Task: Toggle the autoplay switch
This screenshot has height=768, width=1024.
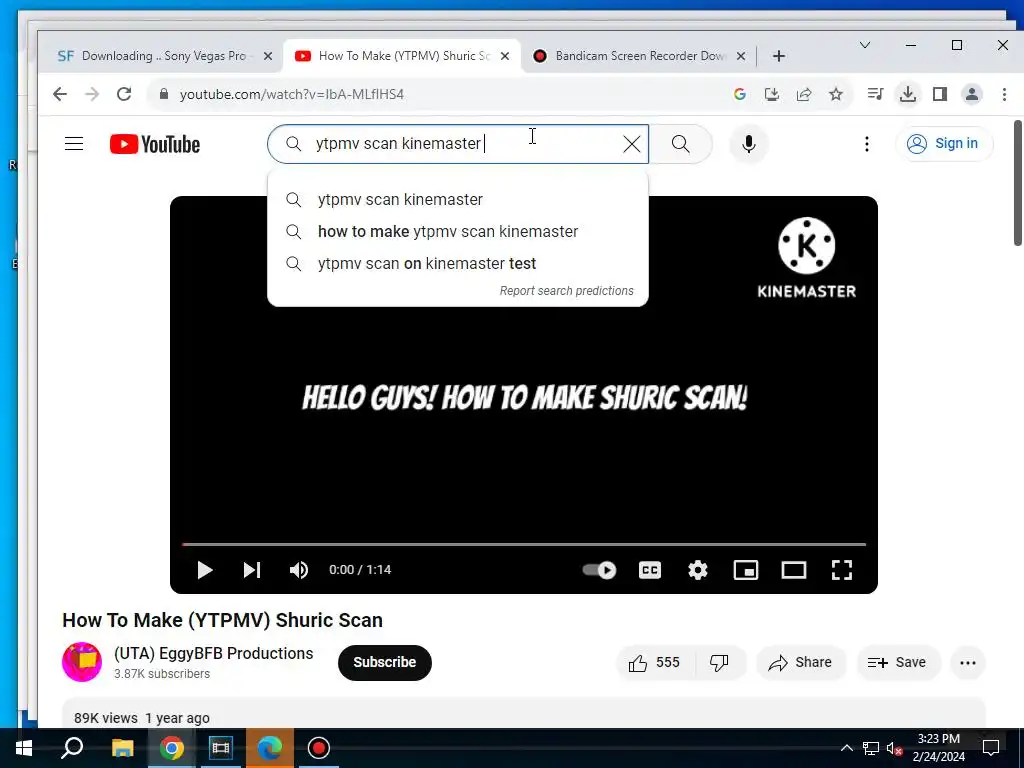Action: 599,570
